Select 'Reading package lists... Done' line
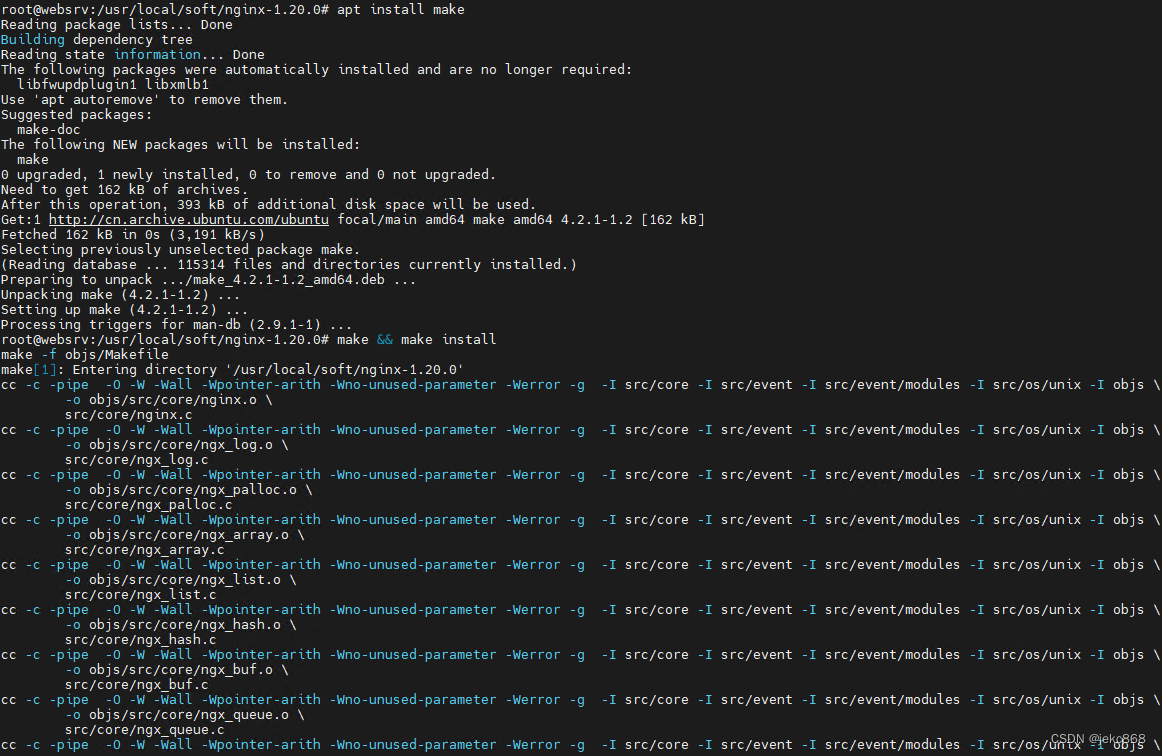The image size is (1162, 756). [117, 24]
